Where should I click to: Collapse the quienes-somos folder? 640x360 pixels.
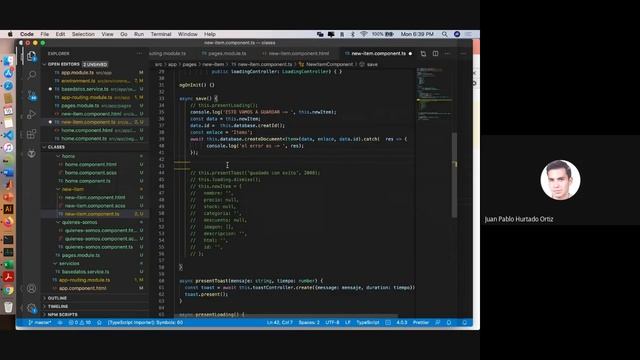coord(79,222)
